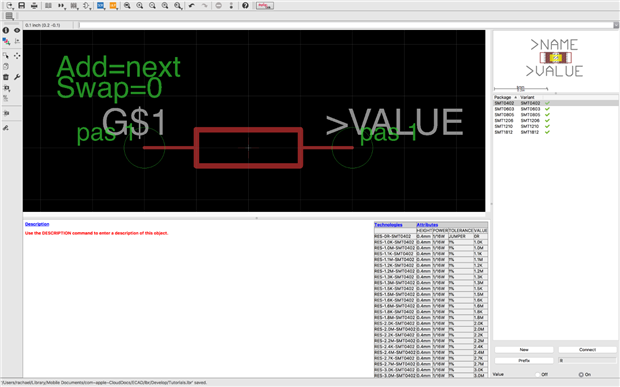Select the SMT1210 package row

[x=556, y=126]
